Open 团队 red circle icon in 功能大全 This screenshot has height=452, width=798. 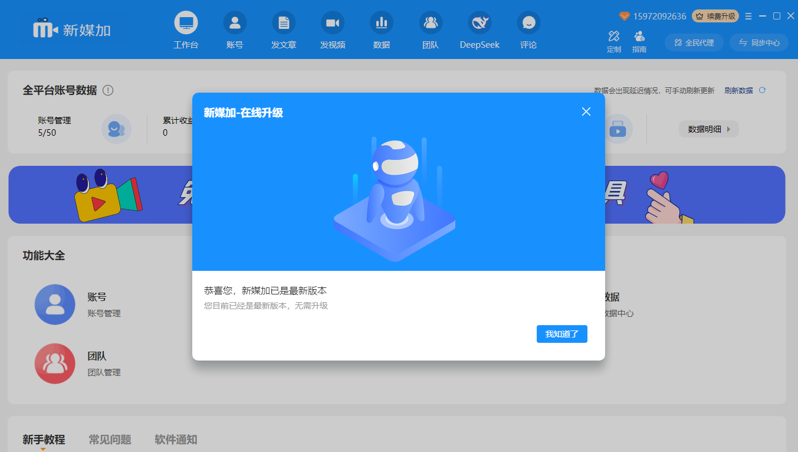tap(54, 363)
